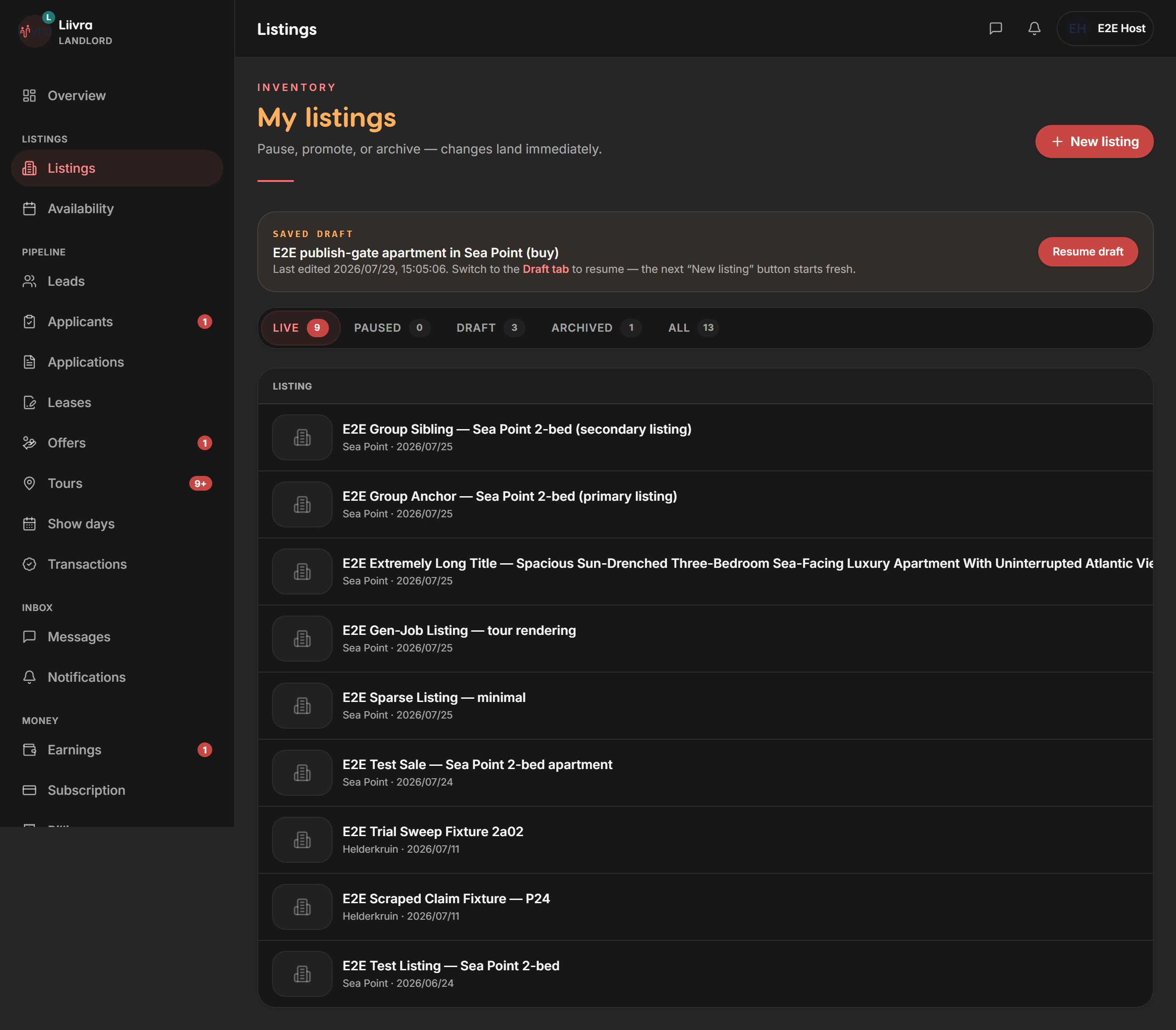Select 'E2E Gen-Job Listing — tour rendering' title
The height and width of the screenshot is (1030, 1176).
click(x=459, y=630)
